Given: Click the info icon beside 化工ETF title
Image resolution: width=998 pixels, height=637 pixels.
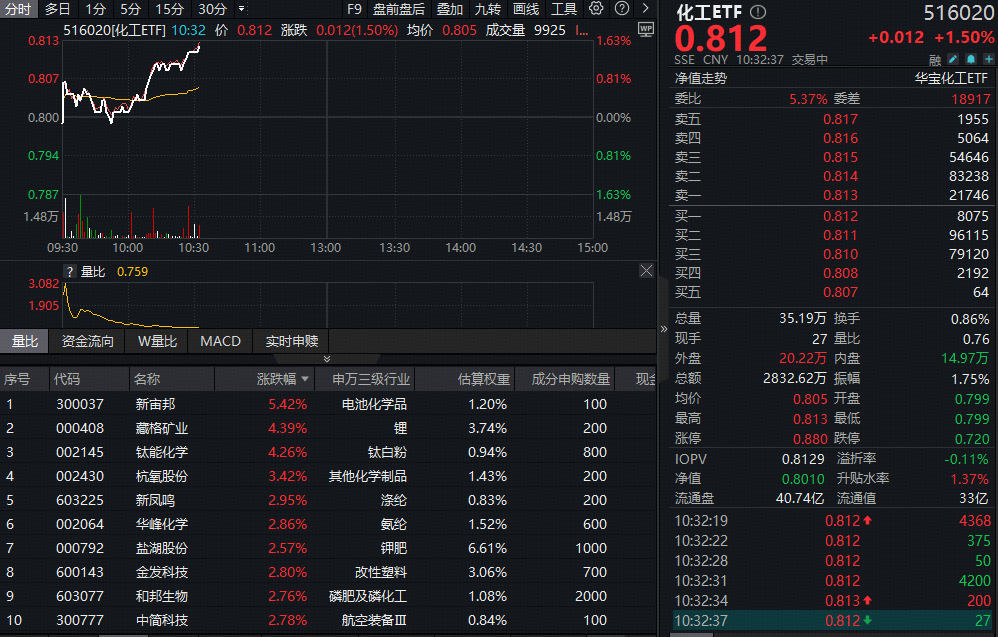Looking at the screenshot, I should click(x=758, y=12).
